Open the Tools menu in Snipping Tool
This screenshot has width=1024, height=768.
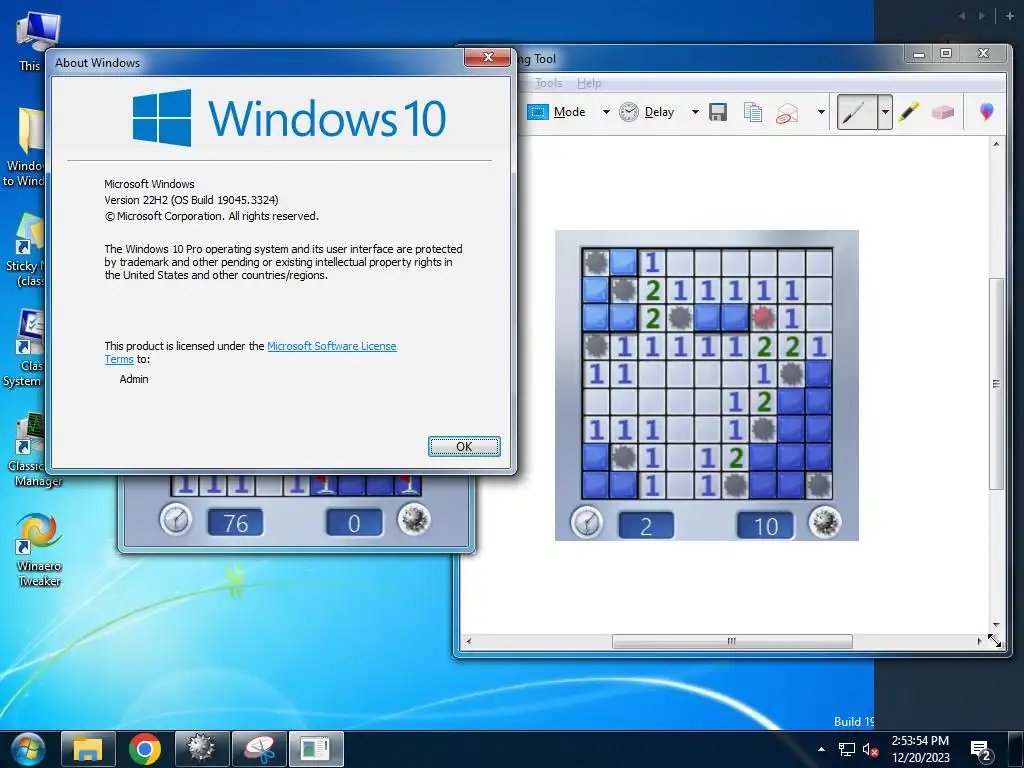point(549,83)
